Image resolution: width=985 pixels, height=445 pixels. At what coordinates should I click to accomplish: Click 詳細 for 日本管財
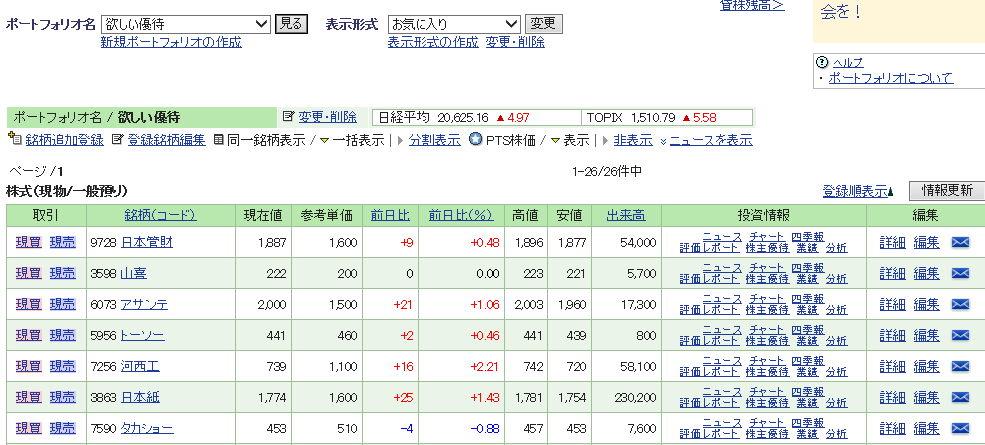(893, 243)
